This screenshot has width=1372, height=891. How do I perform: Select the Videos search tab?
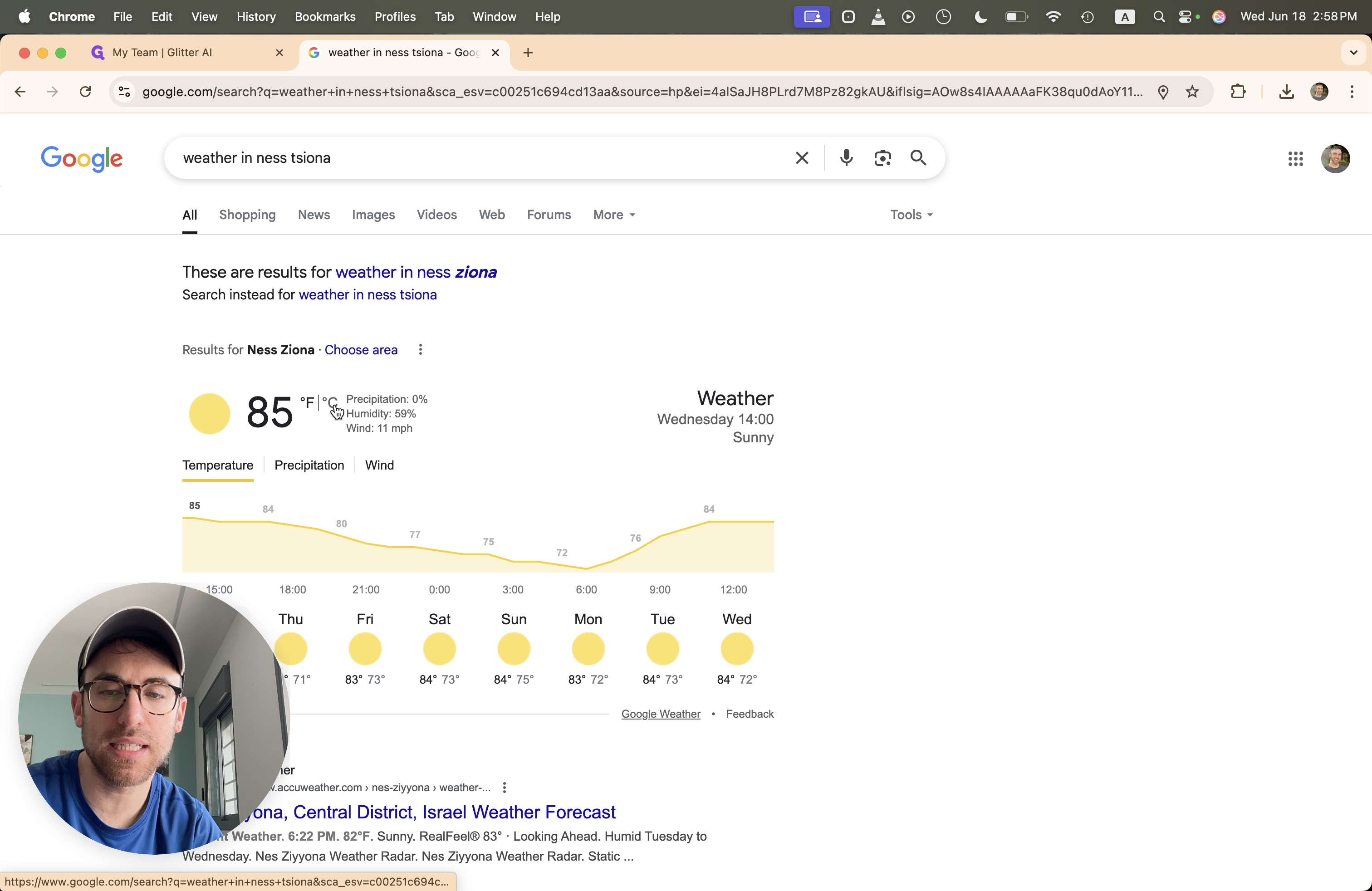437,215
